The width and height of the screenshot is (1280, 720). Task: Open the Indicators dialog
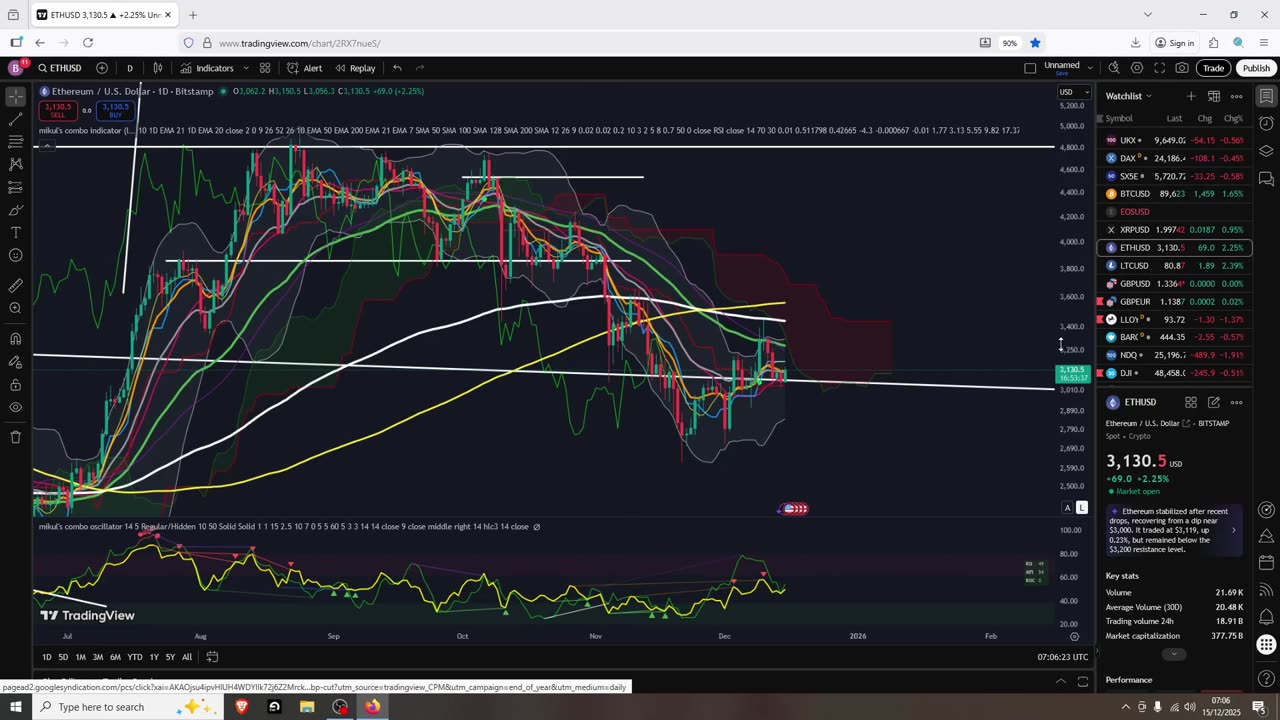pos(207,68)
